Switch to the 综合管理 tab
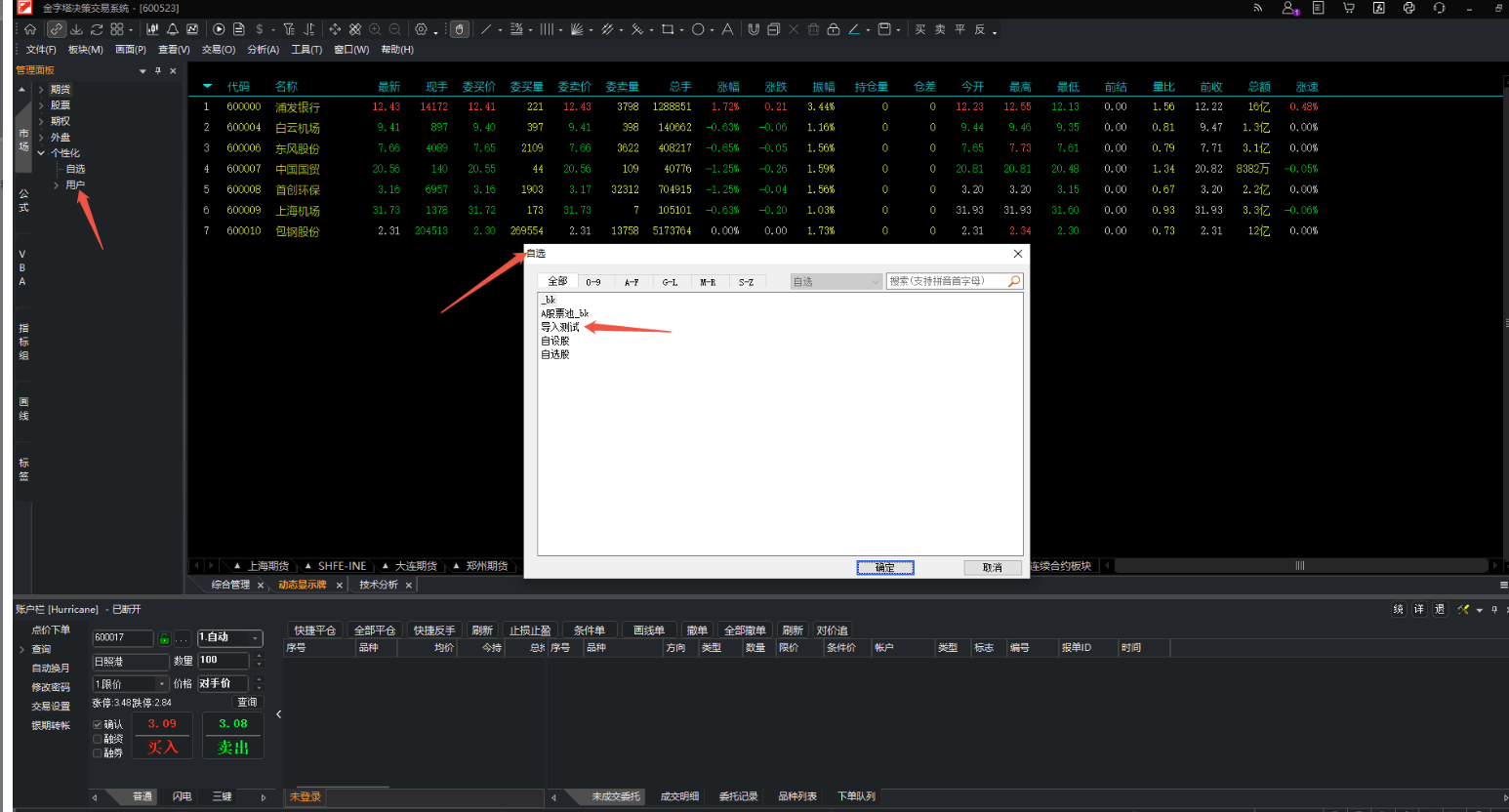The image size is (1509, 812). click(231, 585)
